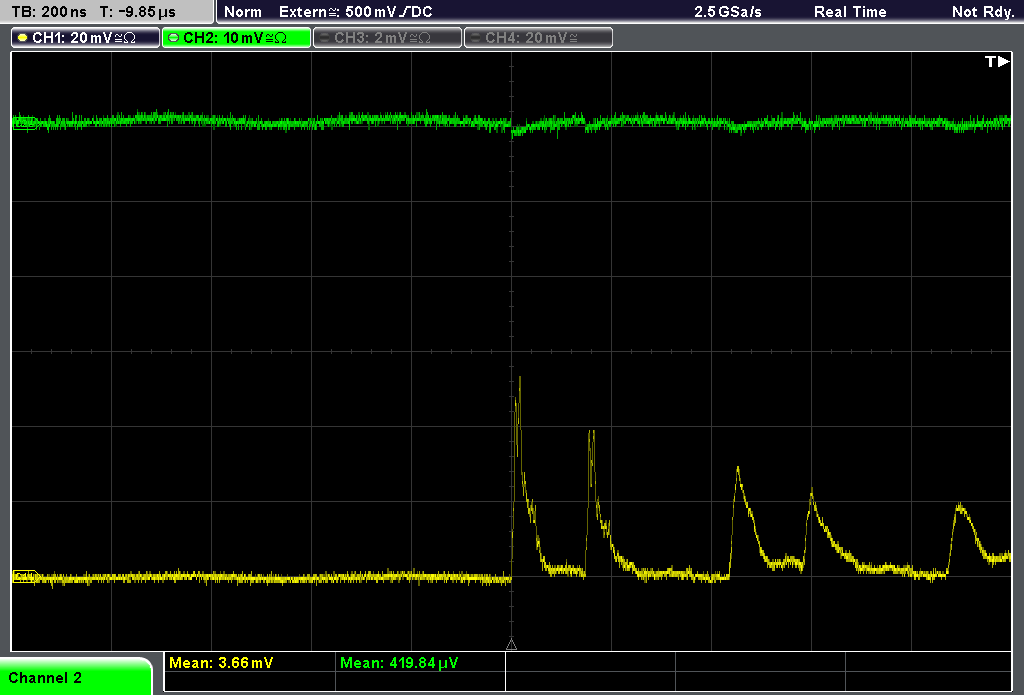The image size is (1024, 695).
Task: Click the T: -9.85 µs trigger time readout
Action: 138,12
